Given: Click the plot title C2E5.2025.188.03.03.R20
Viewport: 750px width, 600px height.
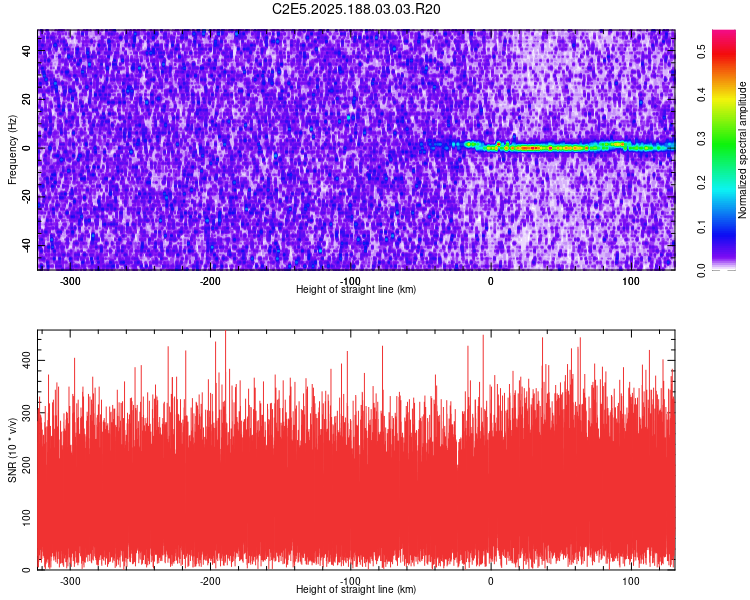Looking at the screenshot, I should click(x=356, y=9).
